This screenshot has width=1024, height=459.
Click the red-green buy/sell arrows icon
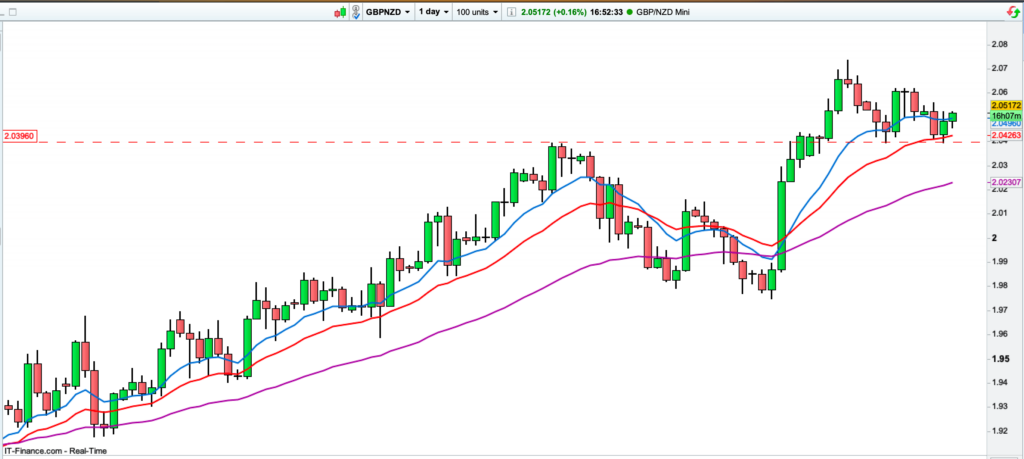coord(1012,12)
